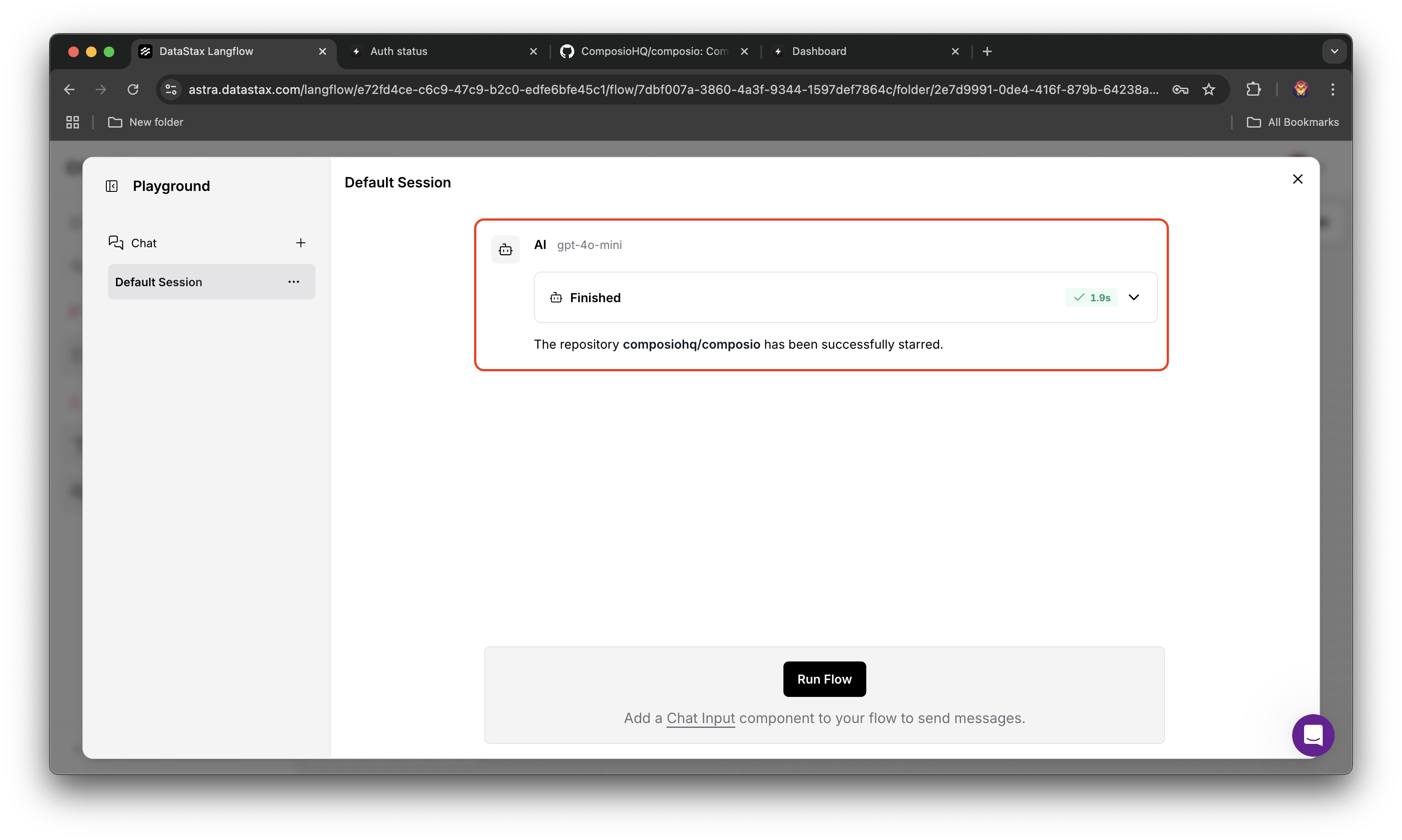Reload the current browser page

[133, 89]
